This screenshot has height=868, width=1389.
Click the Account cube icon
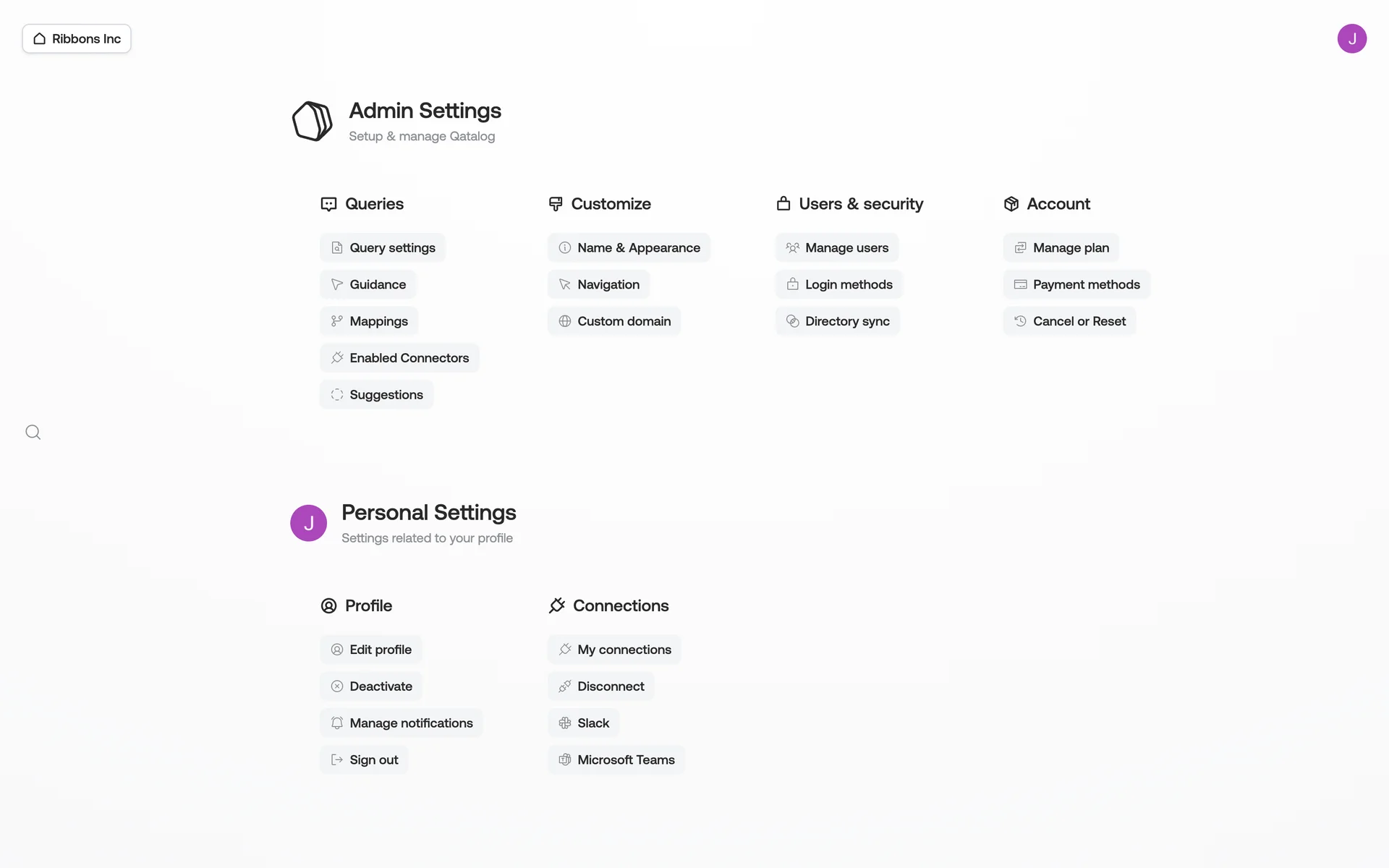(x=1011, y=205)
